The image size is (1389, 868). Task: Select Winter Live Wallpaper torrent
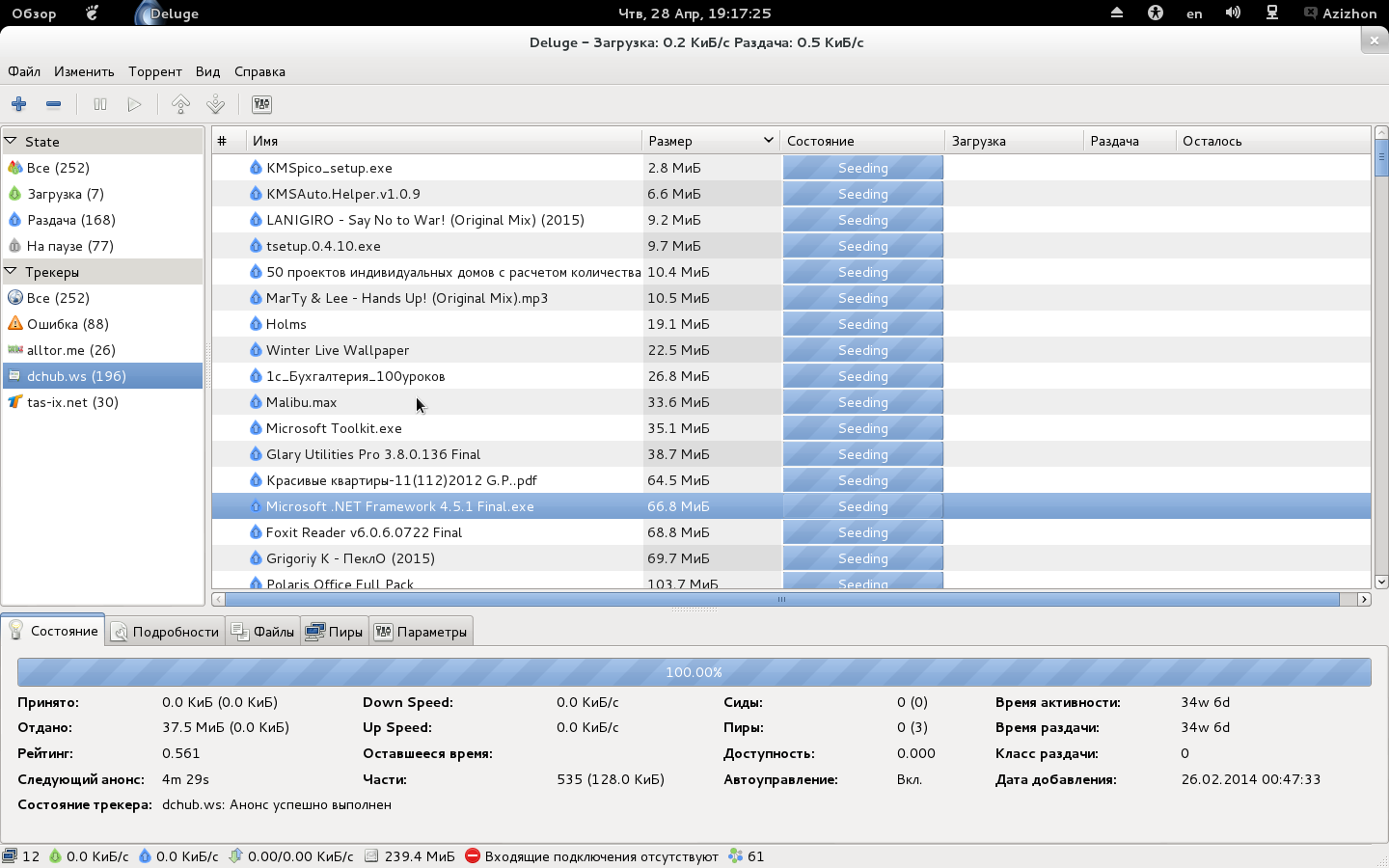[x=791, y=350]
